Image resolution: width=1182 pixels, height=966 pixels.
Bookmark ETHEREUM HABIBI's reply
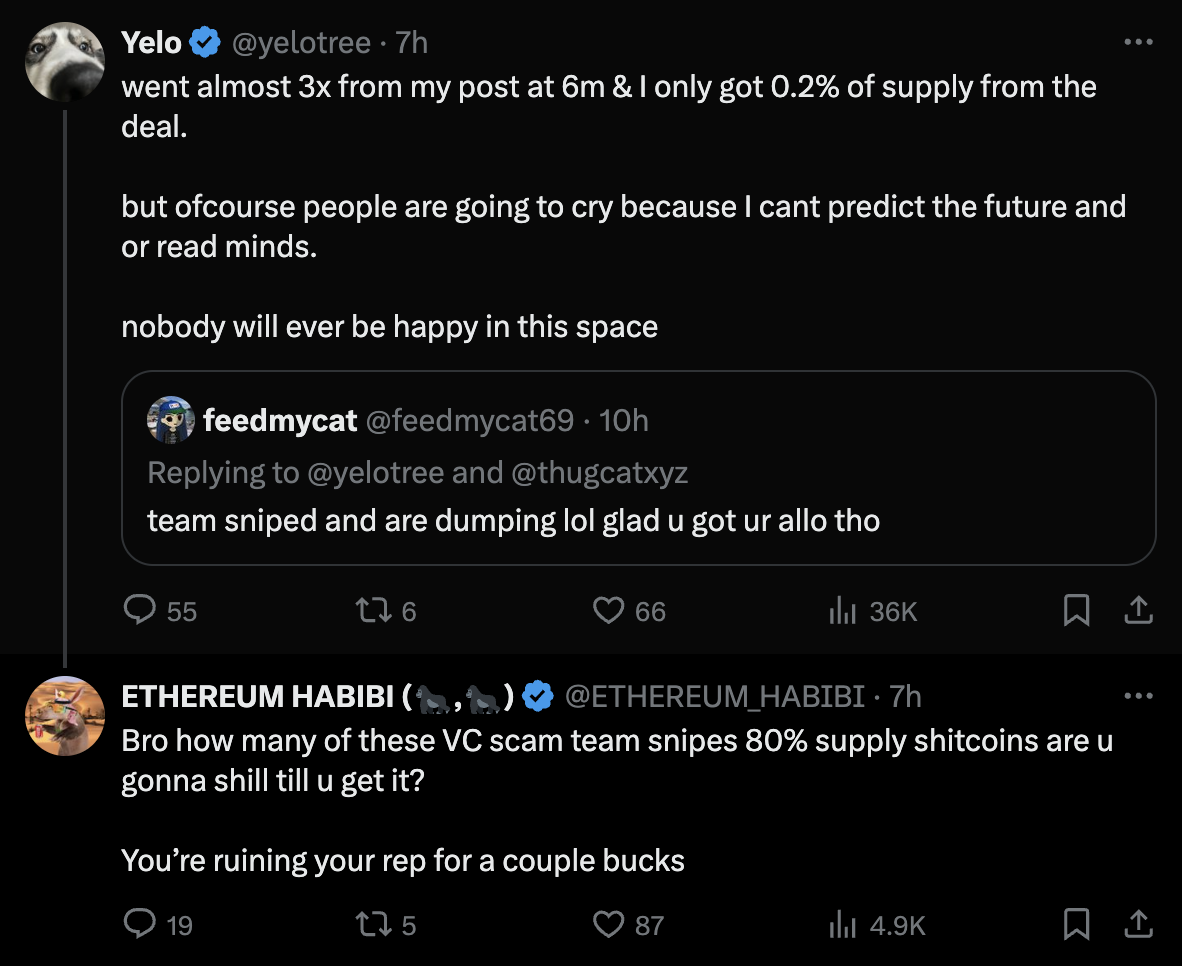point(1076,925)
